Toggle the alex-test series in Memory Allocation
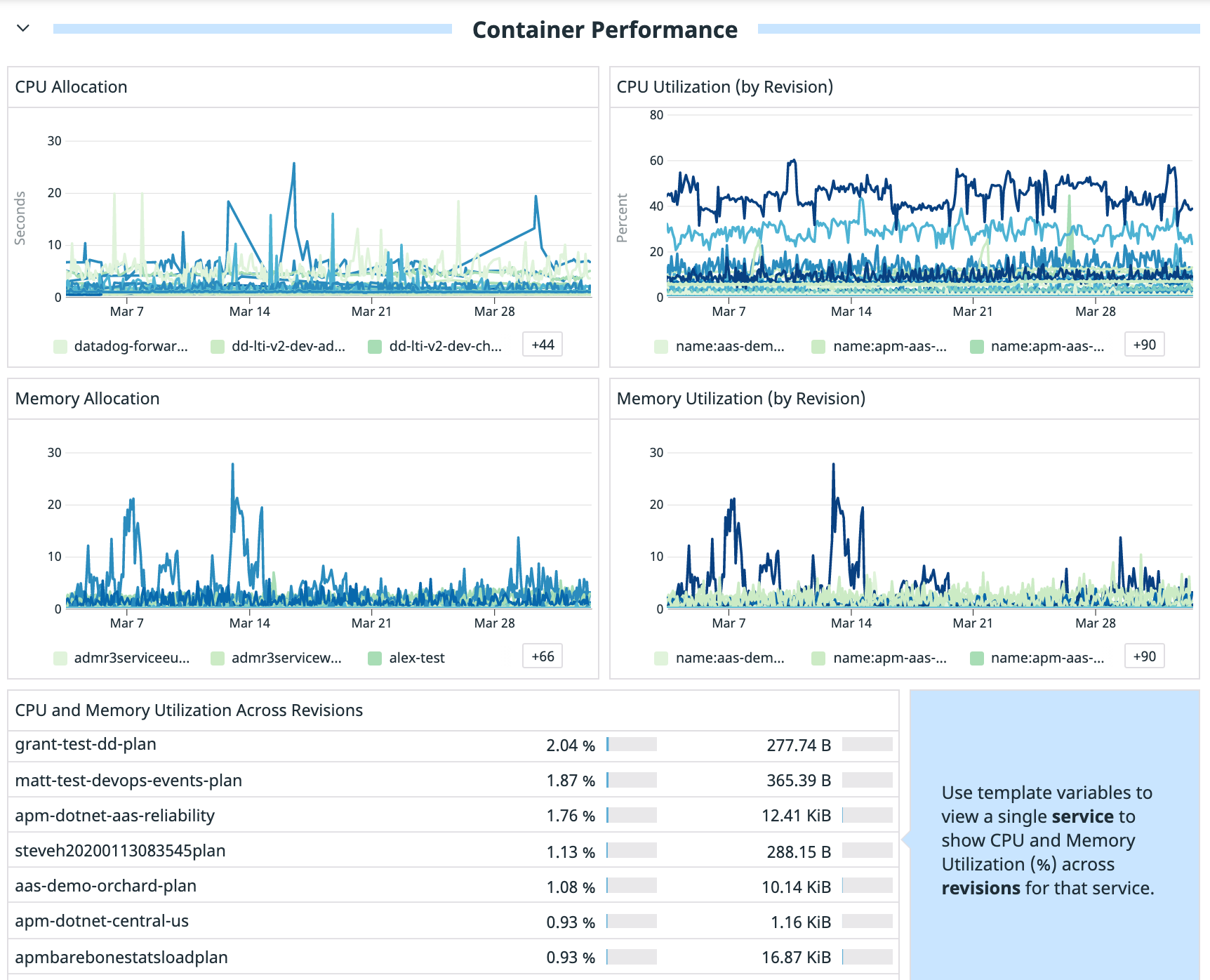1210x980 pixels. click(x=417, y=658)
